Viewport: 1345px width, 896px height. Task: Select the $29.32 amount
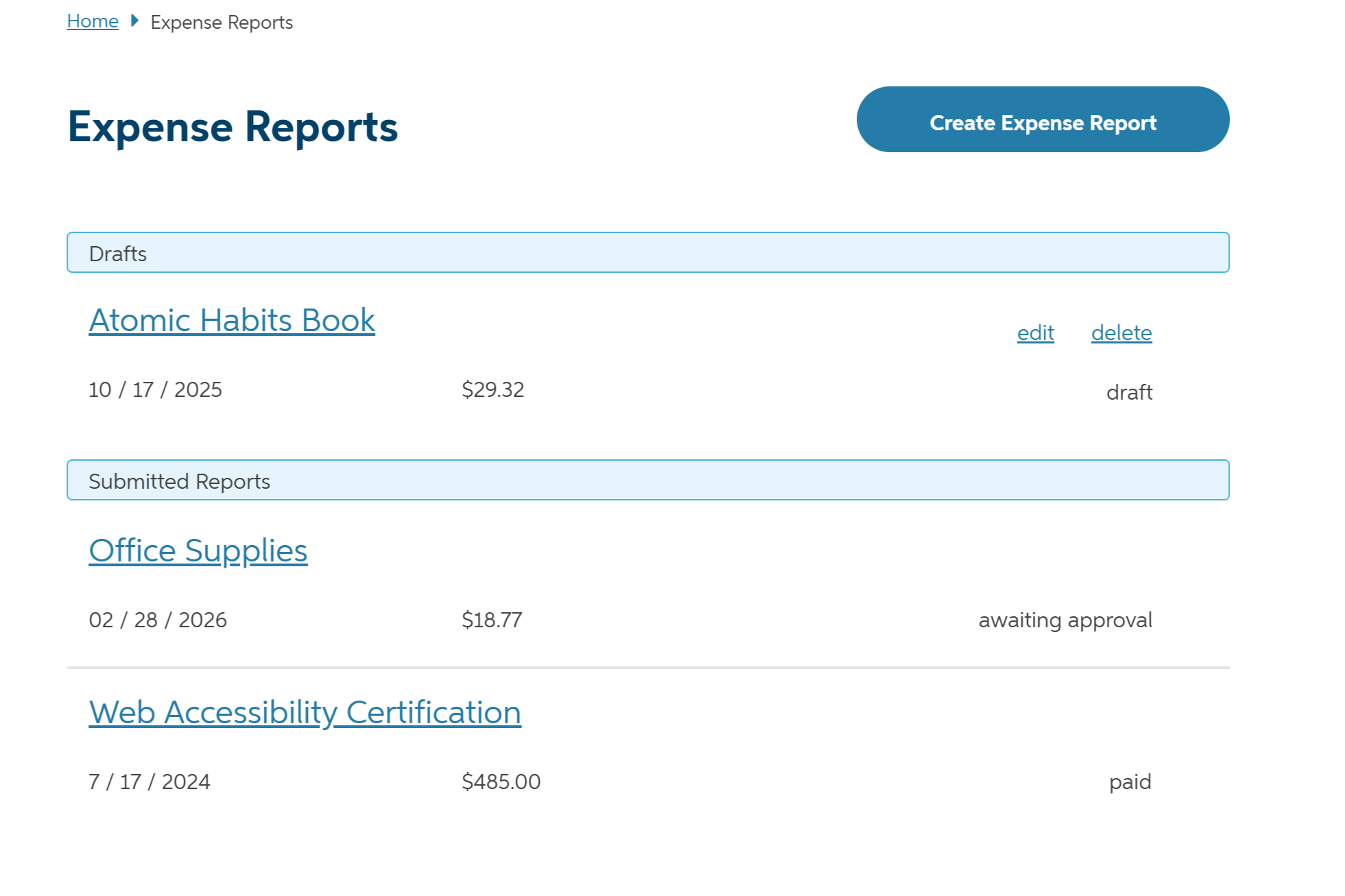(493, 389)
